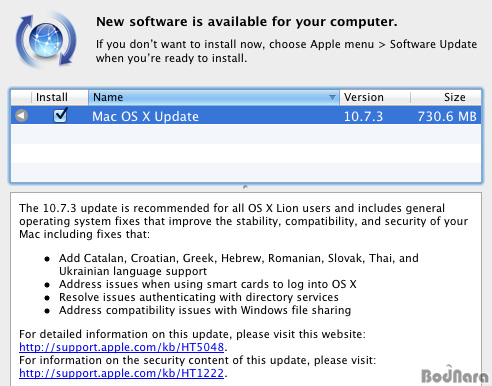This screenshot has width=492, height=386.
Task: Click the Install column header
Action: (x=59, y=97)
